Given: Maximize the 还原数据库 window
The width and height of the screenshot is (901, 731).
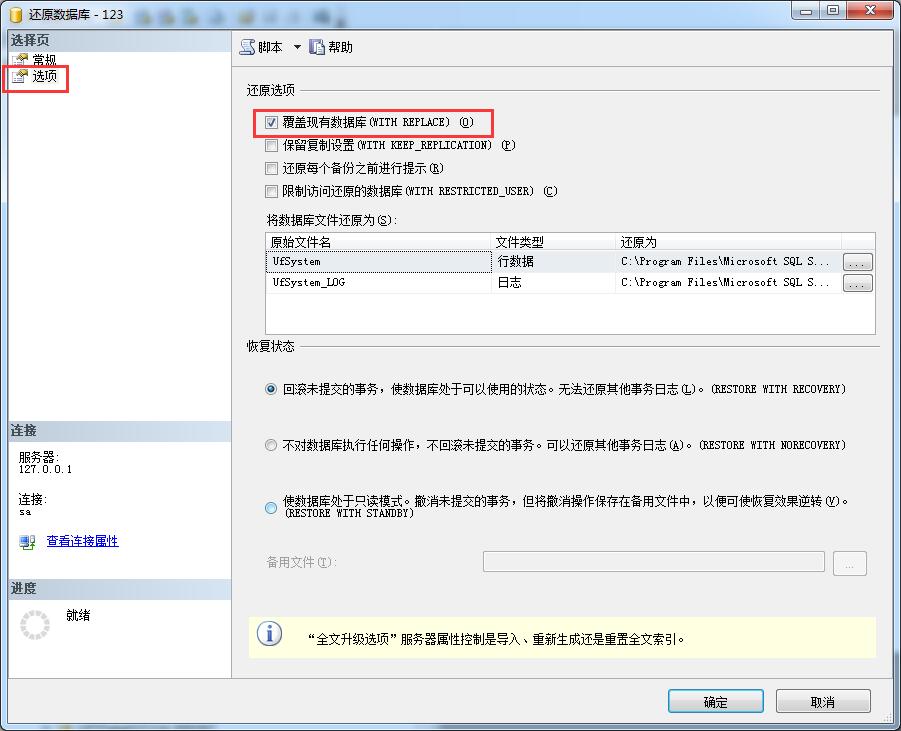Looking at the screenshot, I should pos(833,10).
